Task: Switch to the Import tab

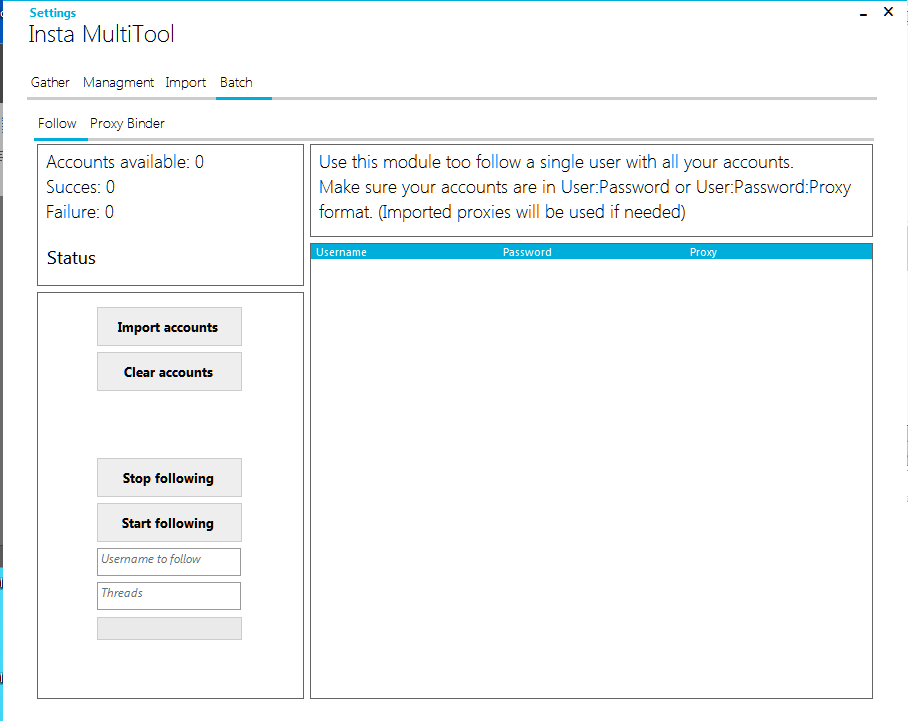Action: pos(185,83)
